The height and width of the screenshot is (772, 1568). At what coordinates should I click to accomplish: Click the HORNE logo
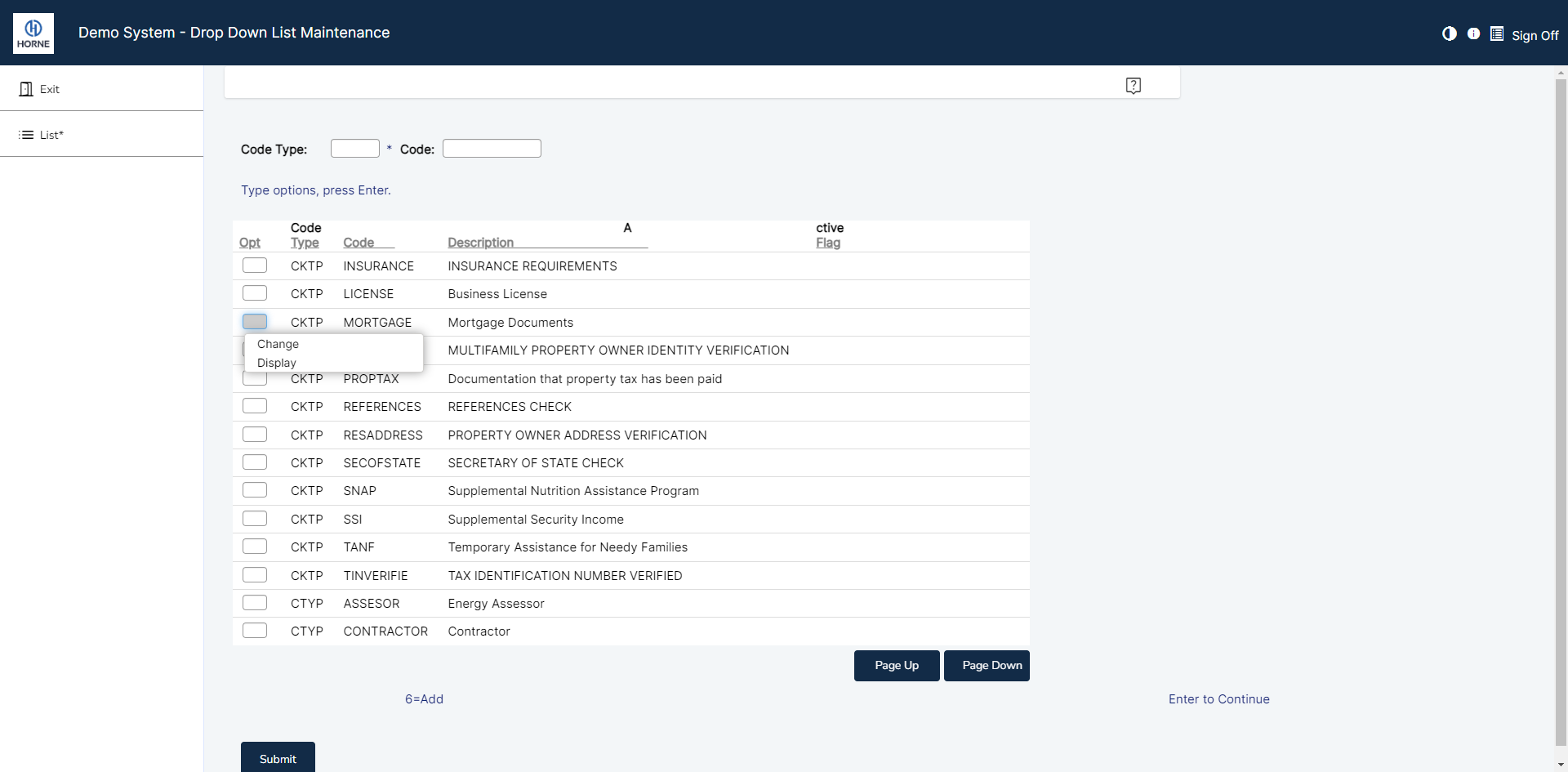[x=33, y=33]
